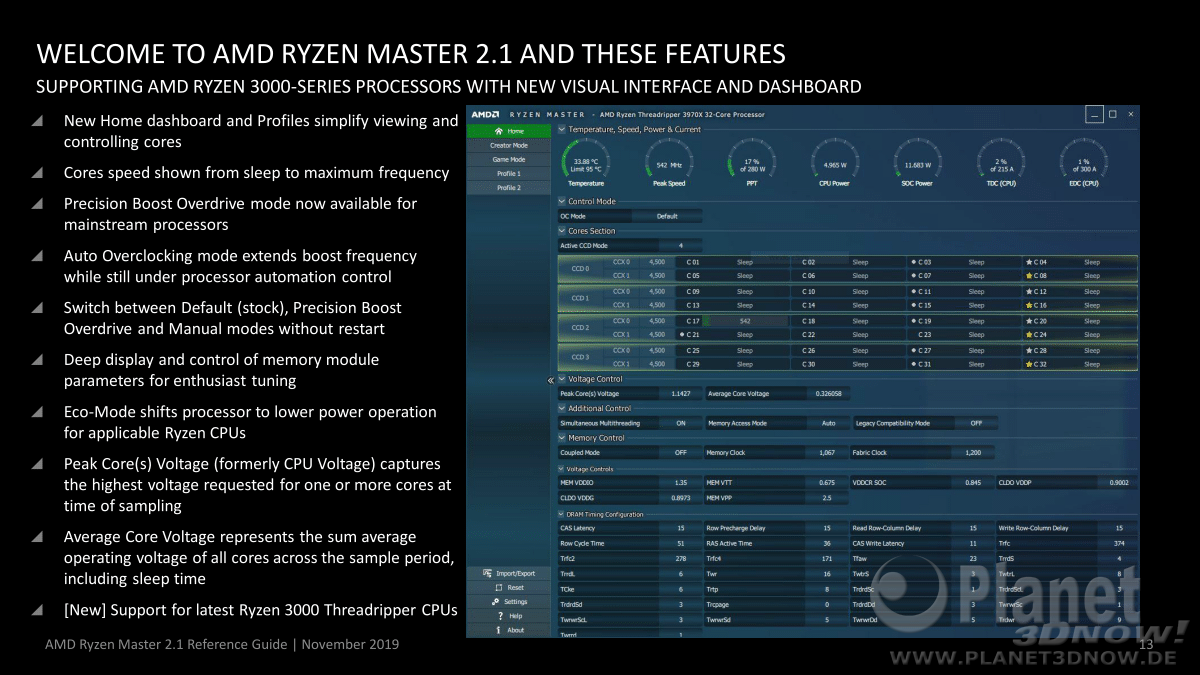Image resolution: width=1200 pixels, height=675 pixels.
Task: Toggle Coupled Mode OFF value
Action: click(x=680, y=453)
